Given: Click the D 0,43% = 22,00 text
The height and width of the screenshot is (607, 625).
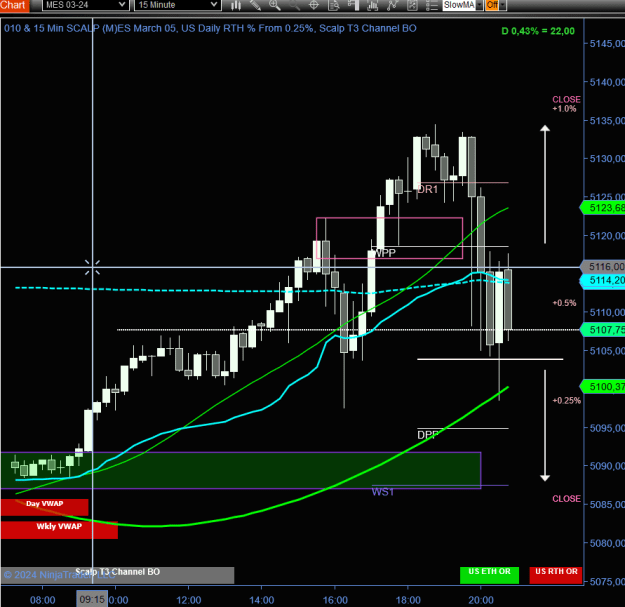Looking at the screenshot, I should click(x=538, y=31).
